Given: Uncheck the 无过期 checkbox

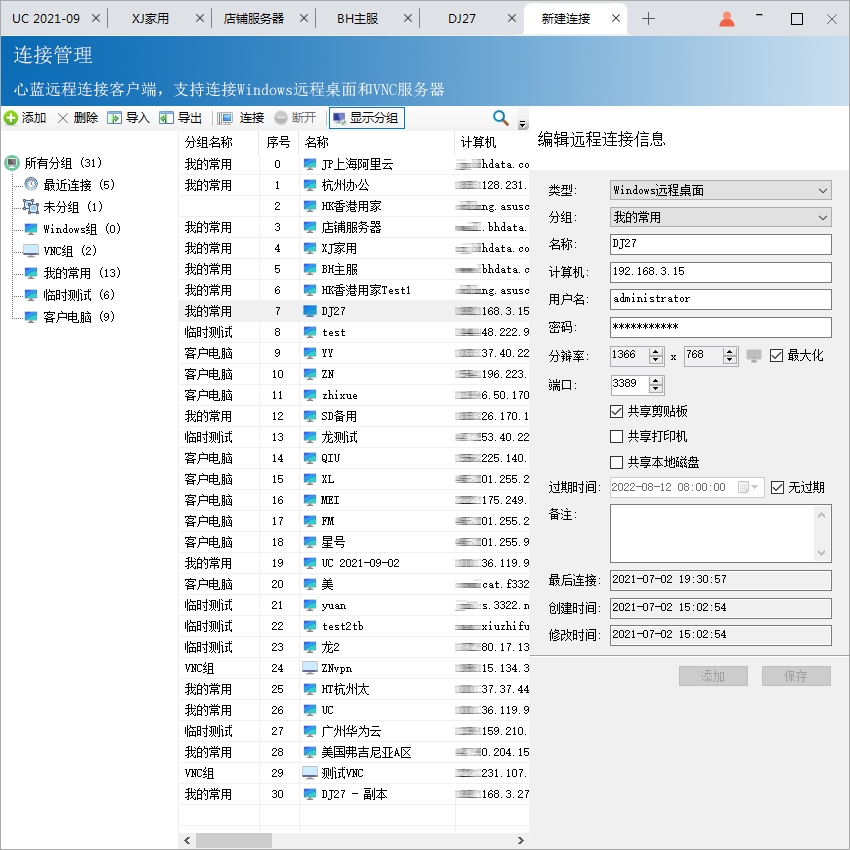Looking at the screenshot, I should 777,487.
